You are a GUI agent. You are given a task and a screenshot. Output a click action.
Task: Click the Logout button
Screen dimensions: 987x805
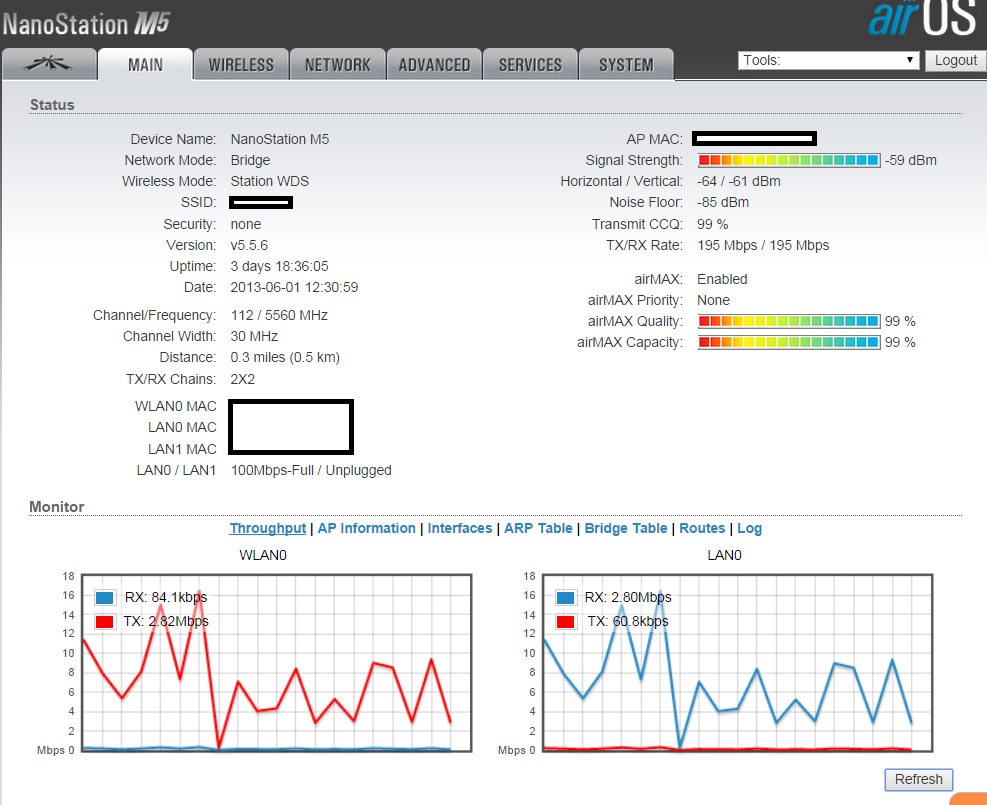(x=956, y=60)
